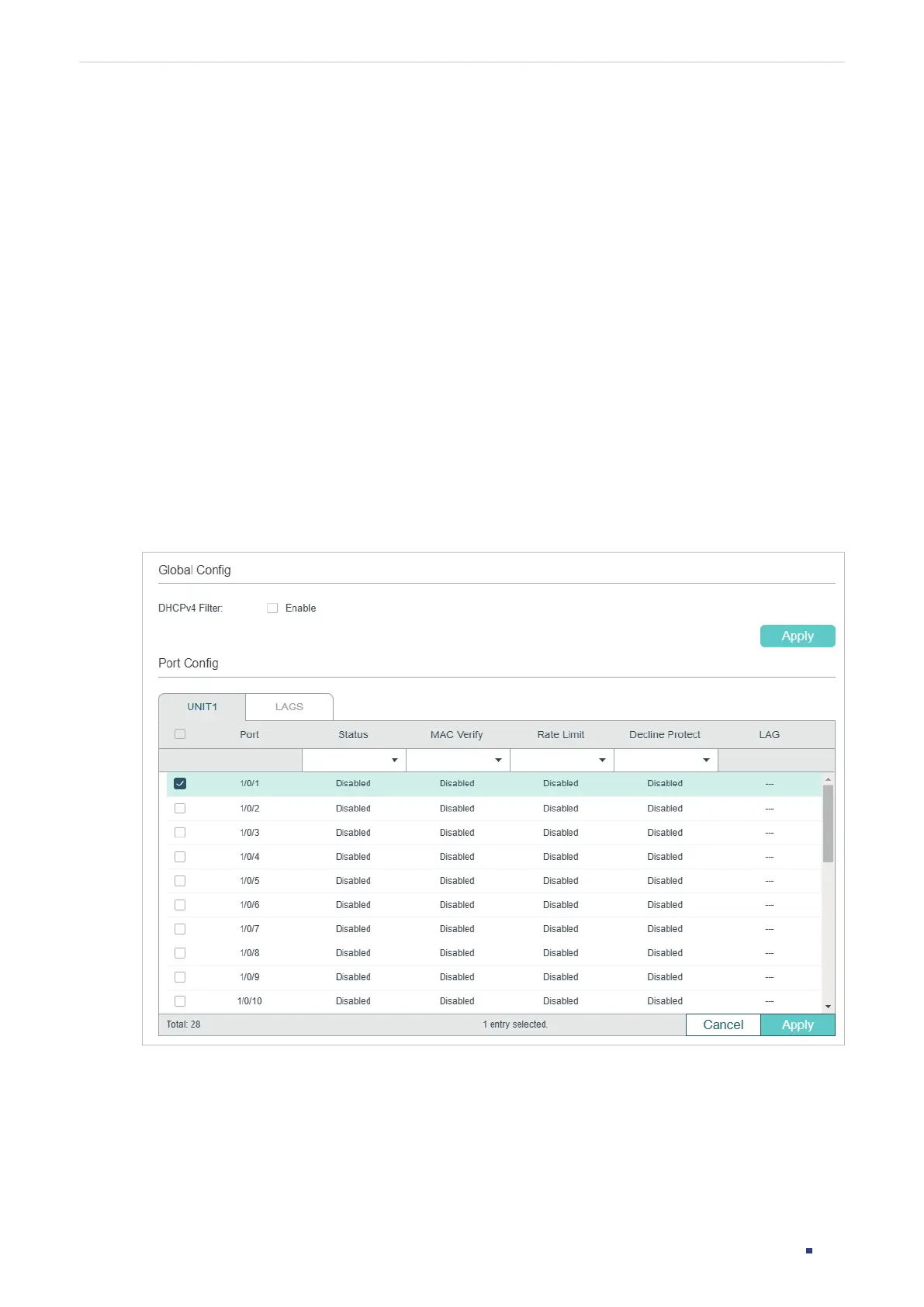
Task: Check port 1/0/6 checkbox
Action: pos(180,904)
